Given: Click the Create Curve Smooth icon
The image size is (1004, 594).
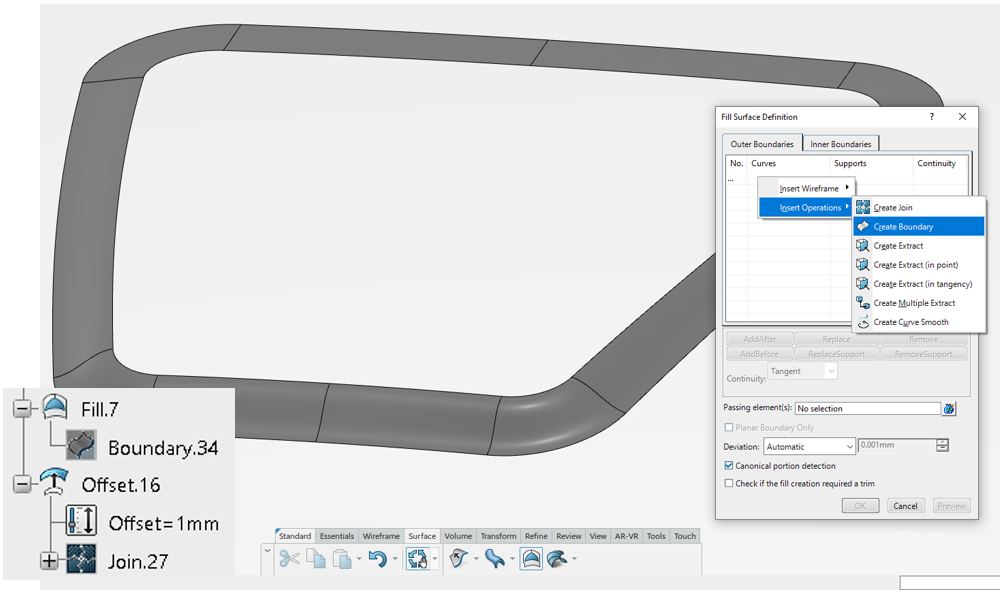Looking at the screenshot, I should tap(862, 322).
